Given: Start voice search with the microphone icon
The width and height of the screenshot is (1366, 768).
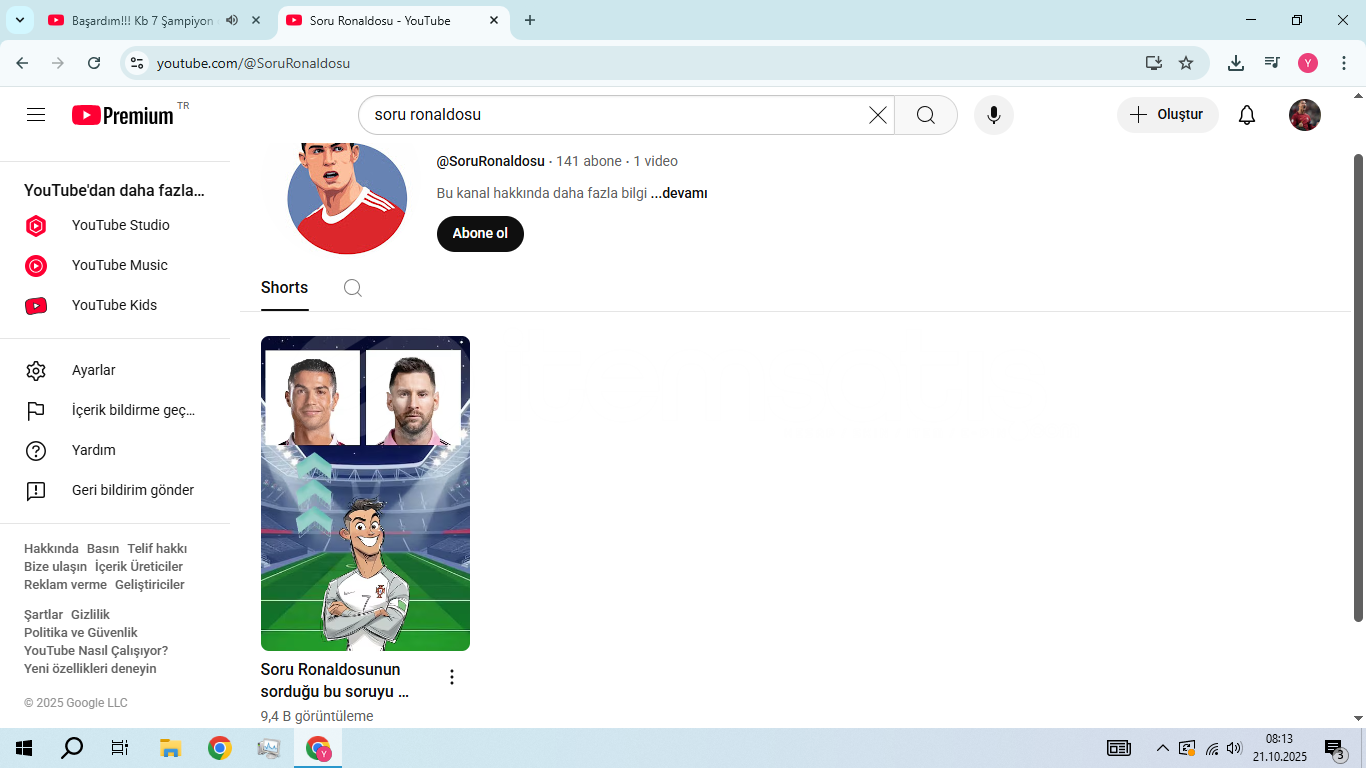Looking at the screenshot, I should coord(994,115).
